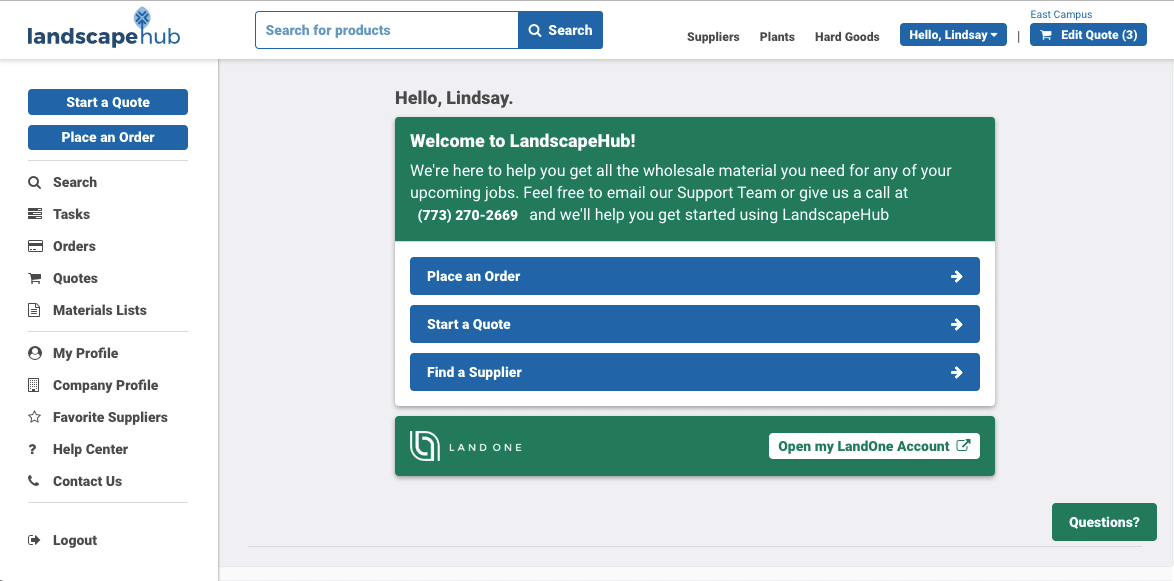Click the My Profile person icon
This screenshot has height=581, width=1174.
pyautogui.click(x=34, y=353)
